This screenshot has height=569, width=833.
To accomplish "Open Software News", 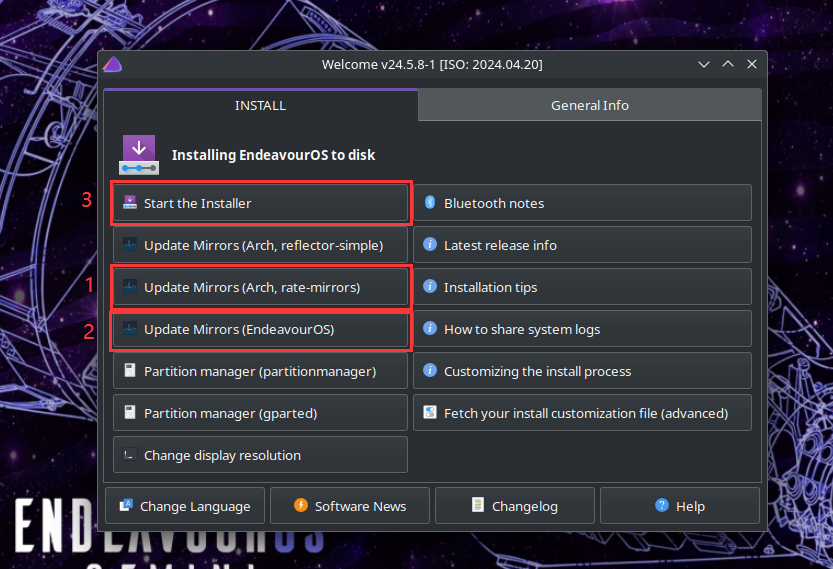I will [350, 506].
